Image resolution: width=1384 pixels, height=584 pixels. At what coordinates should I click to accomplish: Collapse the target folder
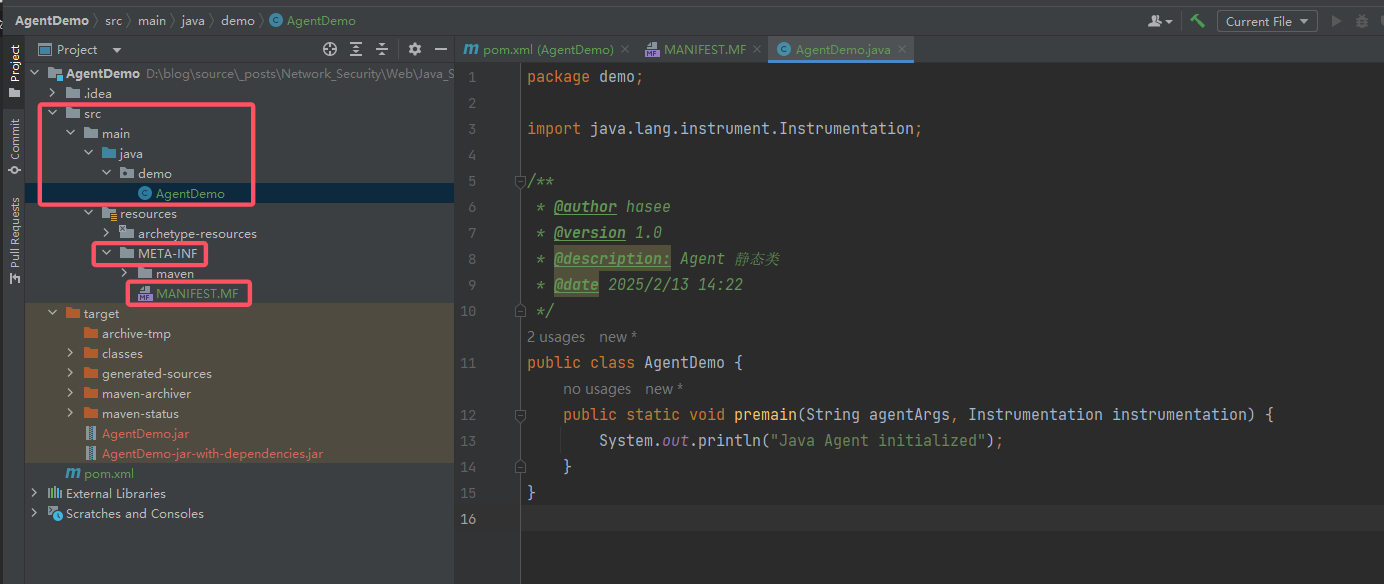53,313
